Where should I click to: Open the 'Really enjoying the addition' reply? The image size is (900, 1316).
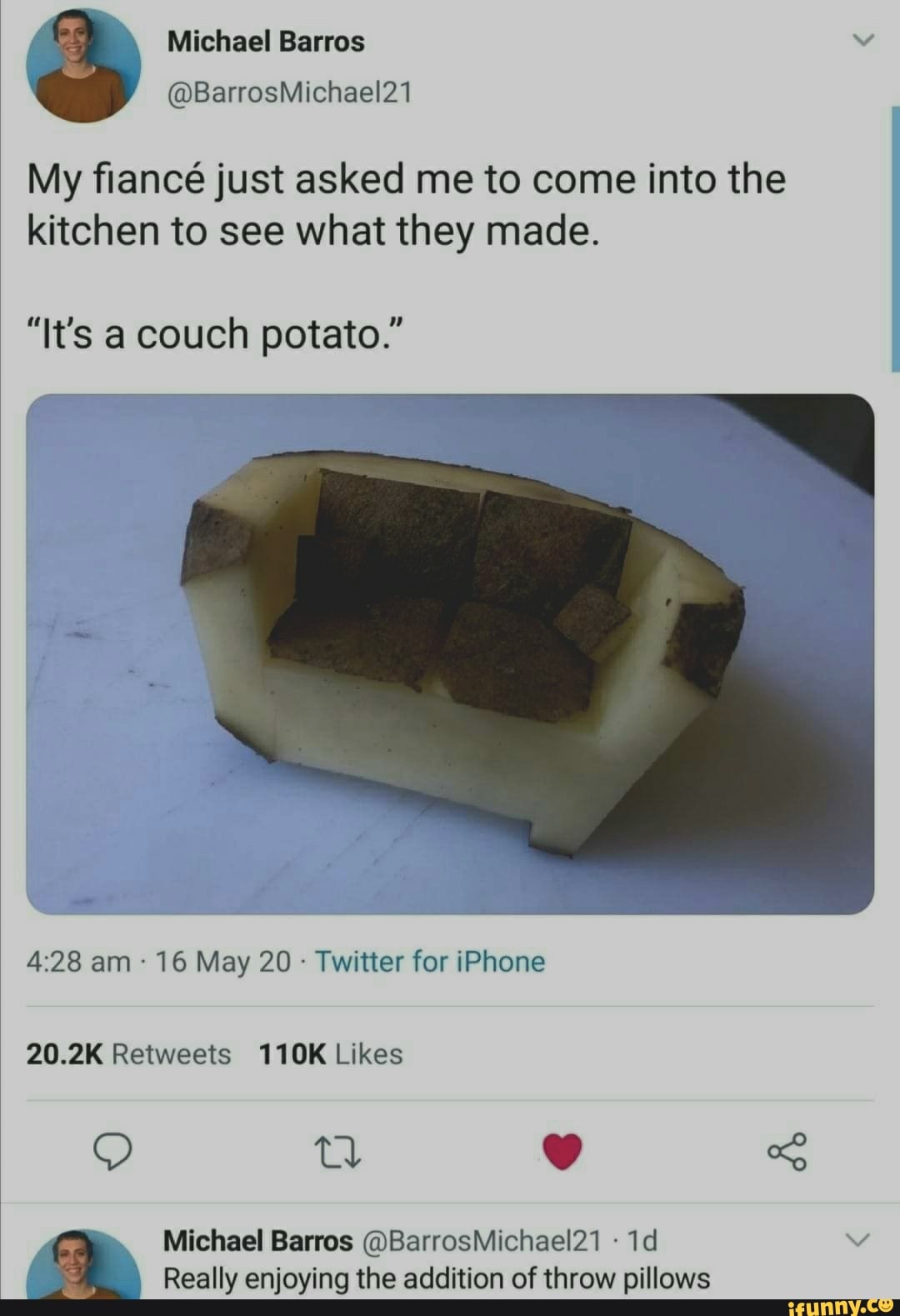[x=437, y=1278]
